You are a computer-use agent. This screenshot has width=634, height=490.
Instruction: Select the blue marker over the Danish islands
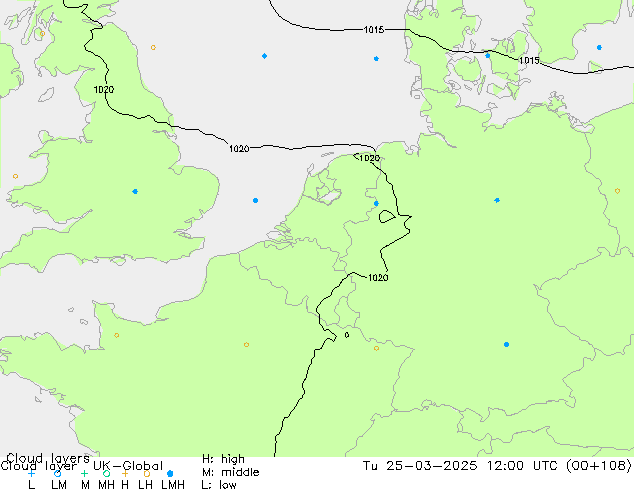[488, 56]
